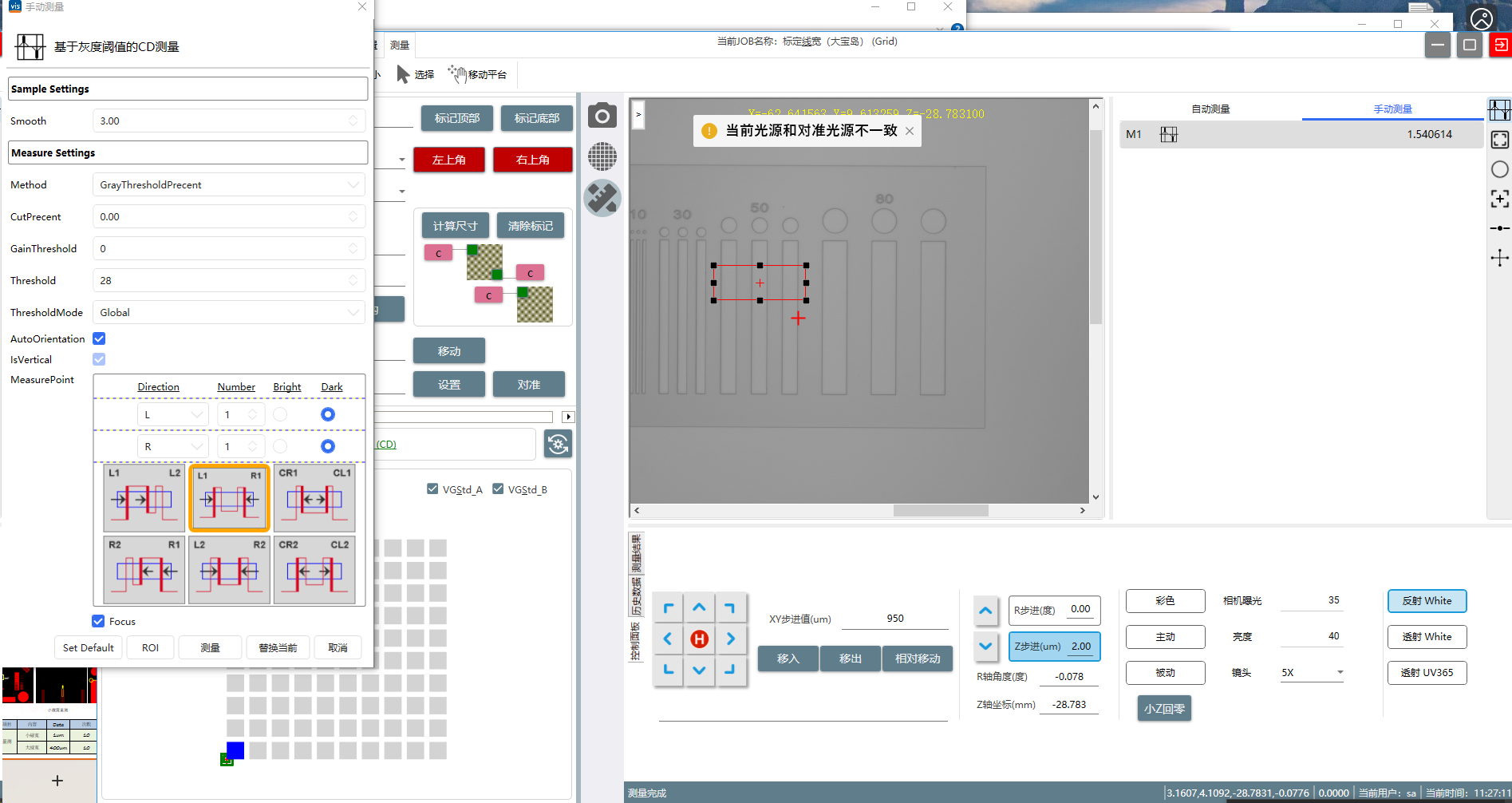The image size is (1512, 803).
Task: Uncheck the Focus checkbox
Action: point(98,621)
